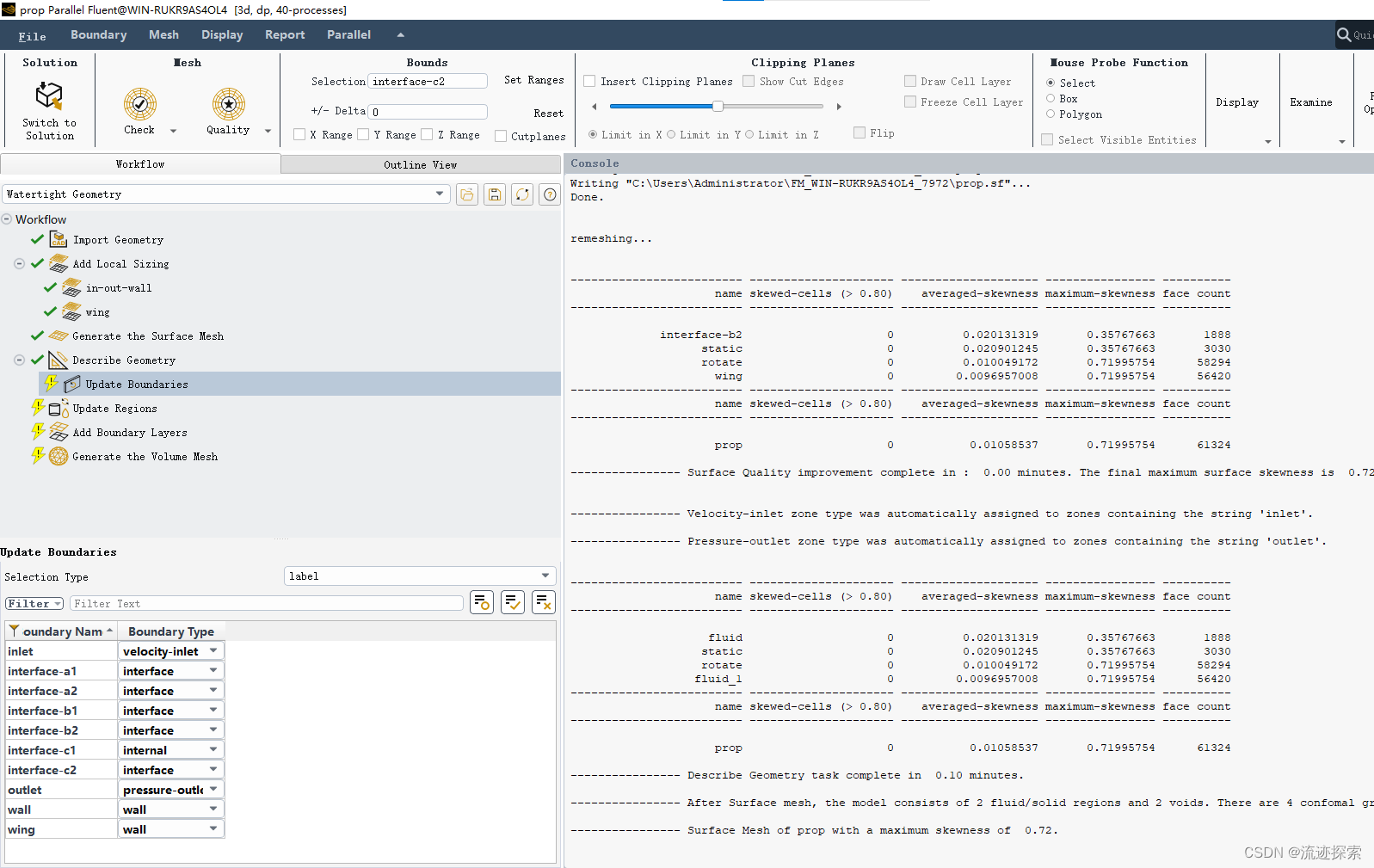Click the Selection field showing interface-c2
Viewport: 1374px width, 868px height.
coord(428,81)
